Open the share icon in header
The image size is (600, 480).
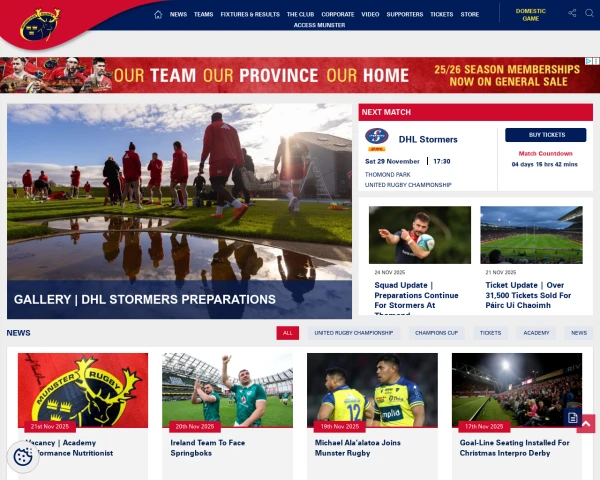click(x=572, y=13)
